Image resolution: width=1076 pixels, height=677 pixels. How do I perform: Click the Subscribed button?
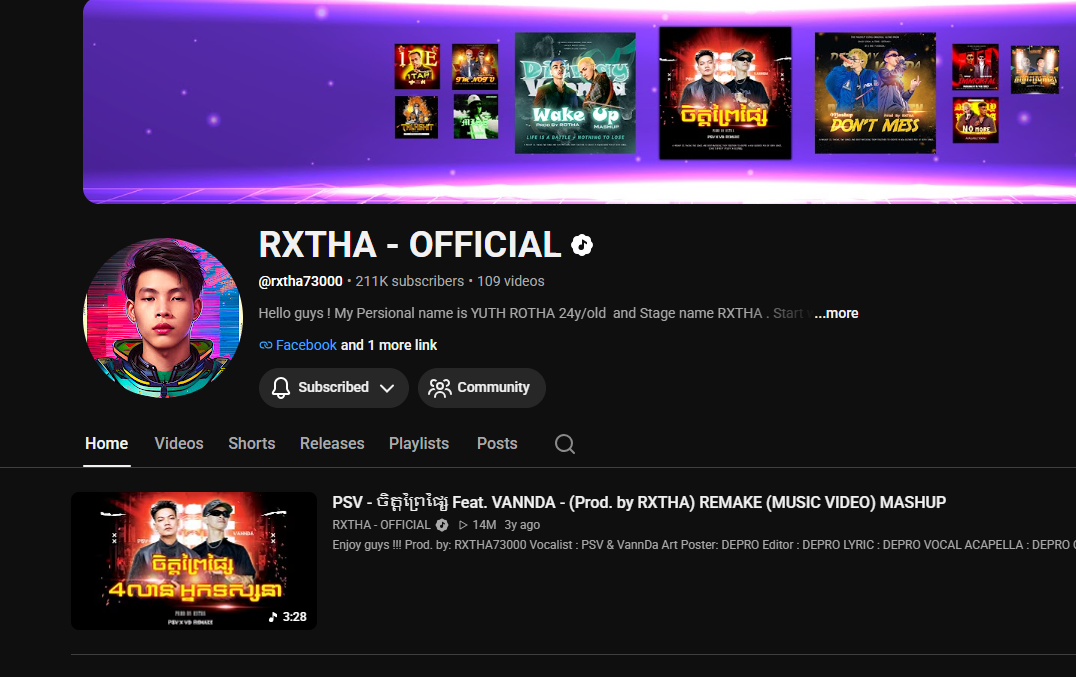coord(334,388)
